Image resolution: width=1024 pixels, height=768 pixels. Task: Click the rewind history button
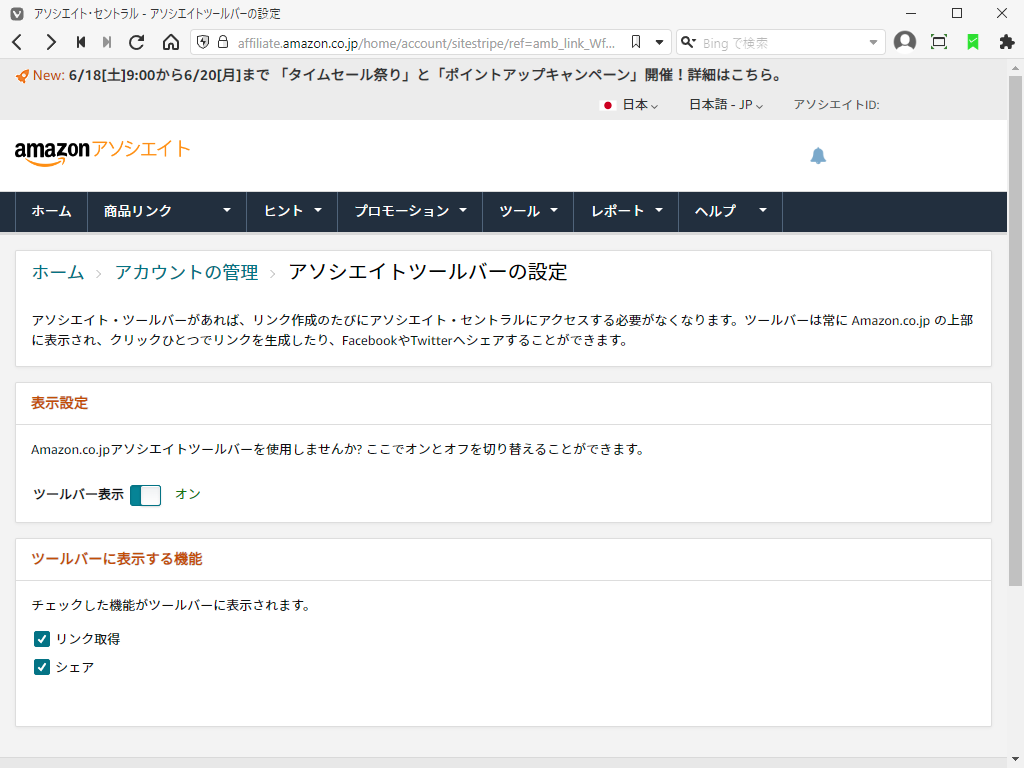(81, 42)
